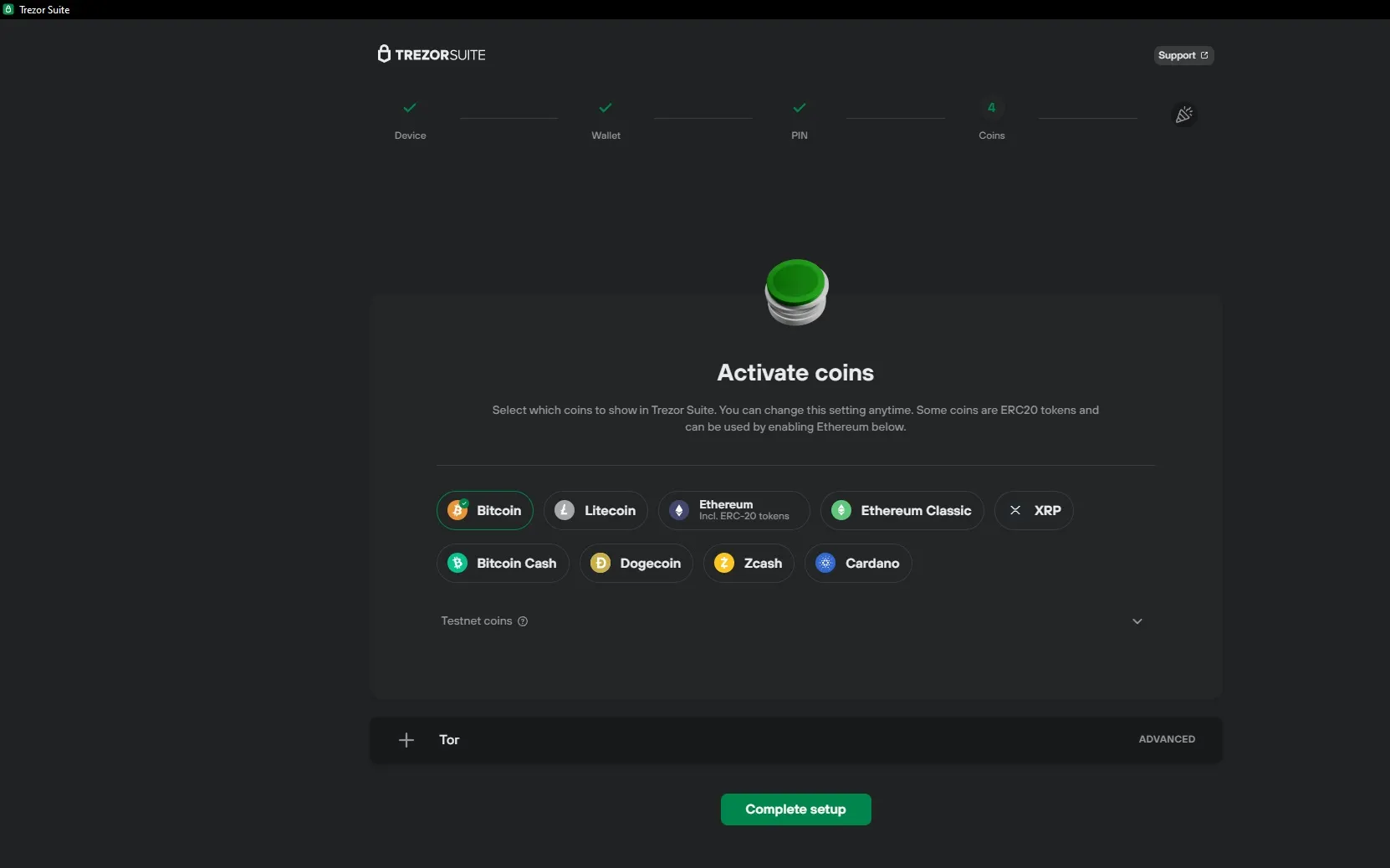Screen dimensions: 1390x868
Task: Click the Wallet setup step
Action: click(606, 121)
